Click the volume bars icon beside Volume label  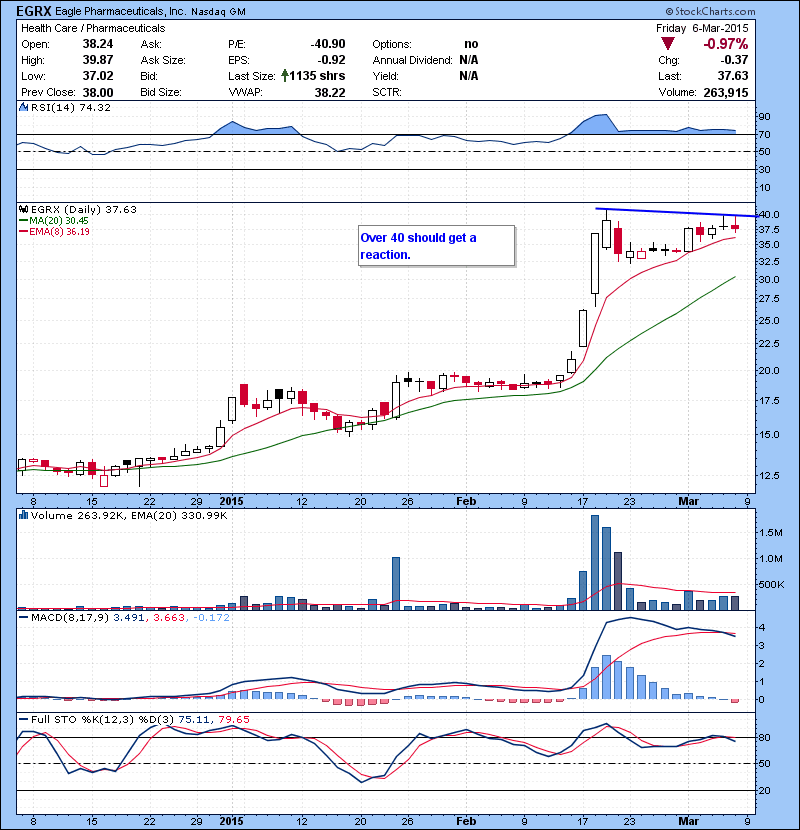(23, 515)
